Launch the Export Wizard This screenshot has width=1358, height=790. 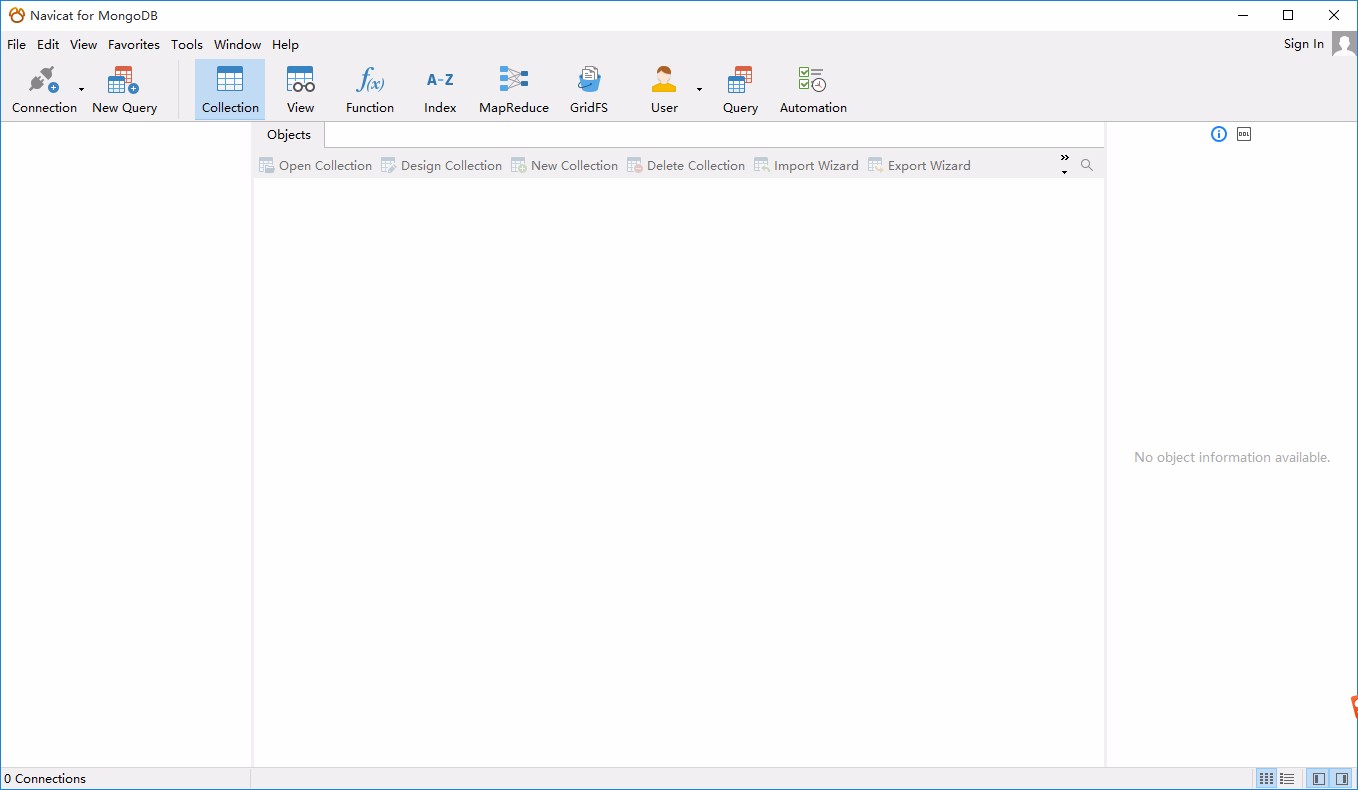click(x=919, y=165)
